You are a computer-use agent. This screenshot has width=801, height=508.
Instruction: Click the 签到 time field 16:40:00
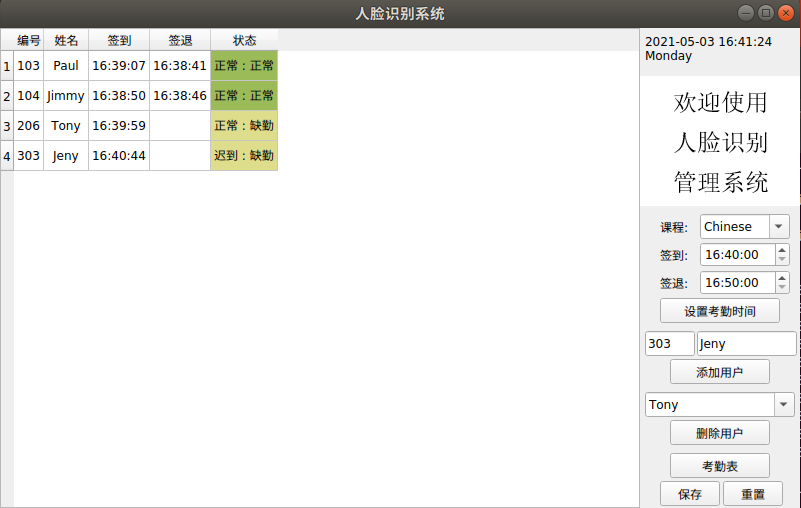pos(738,255)
